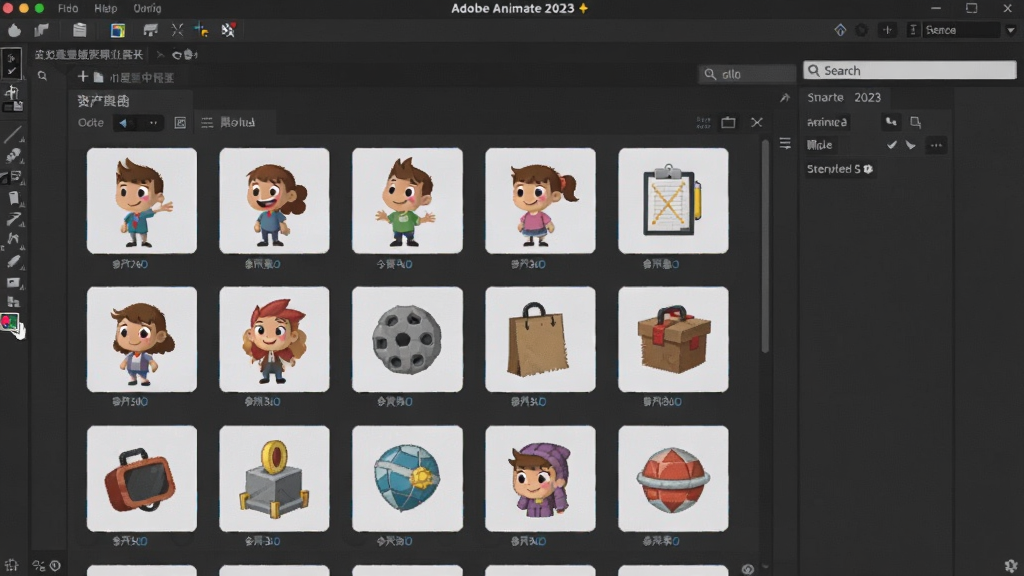Select the boy in green shirt thumbnail
Screen dimensions: 1024x576
tap(408, 200)
